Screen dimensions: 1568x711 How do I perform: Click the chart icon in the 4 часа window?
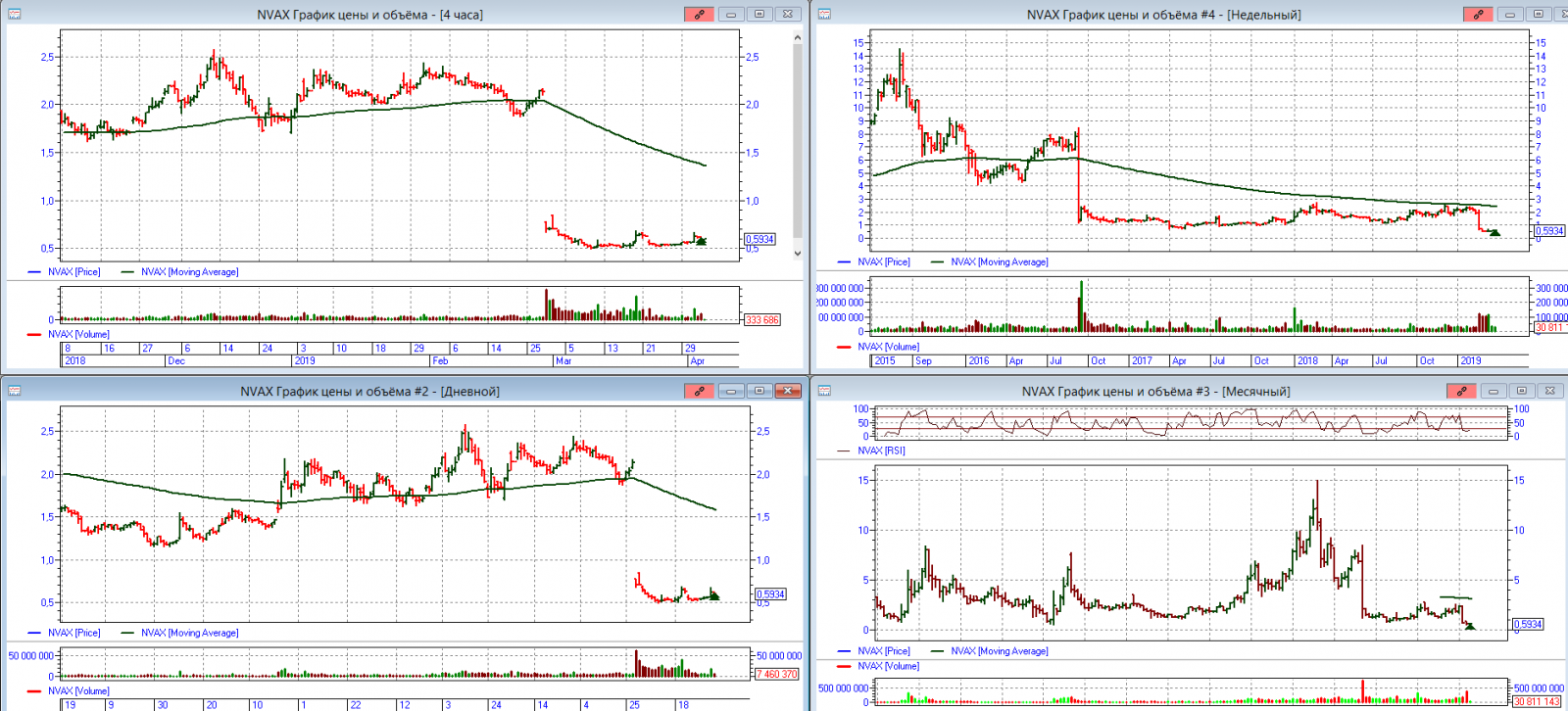(x=15, y=14)
